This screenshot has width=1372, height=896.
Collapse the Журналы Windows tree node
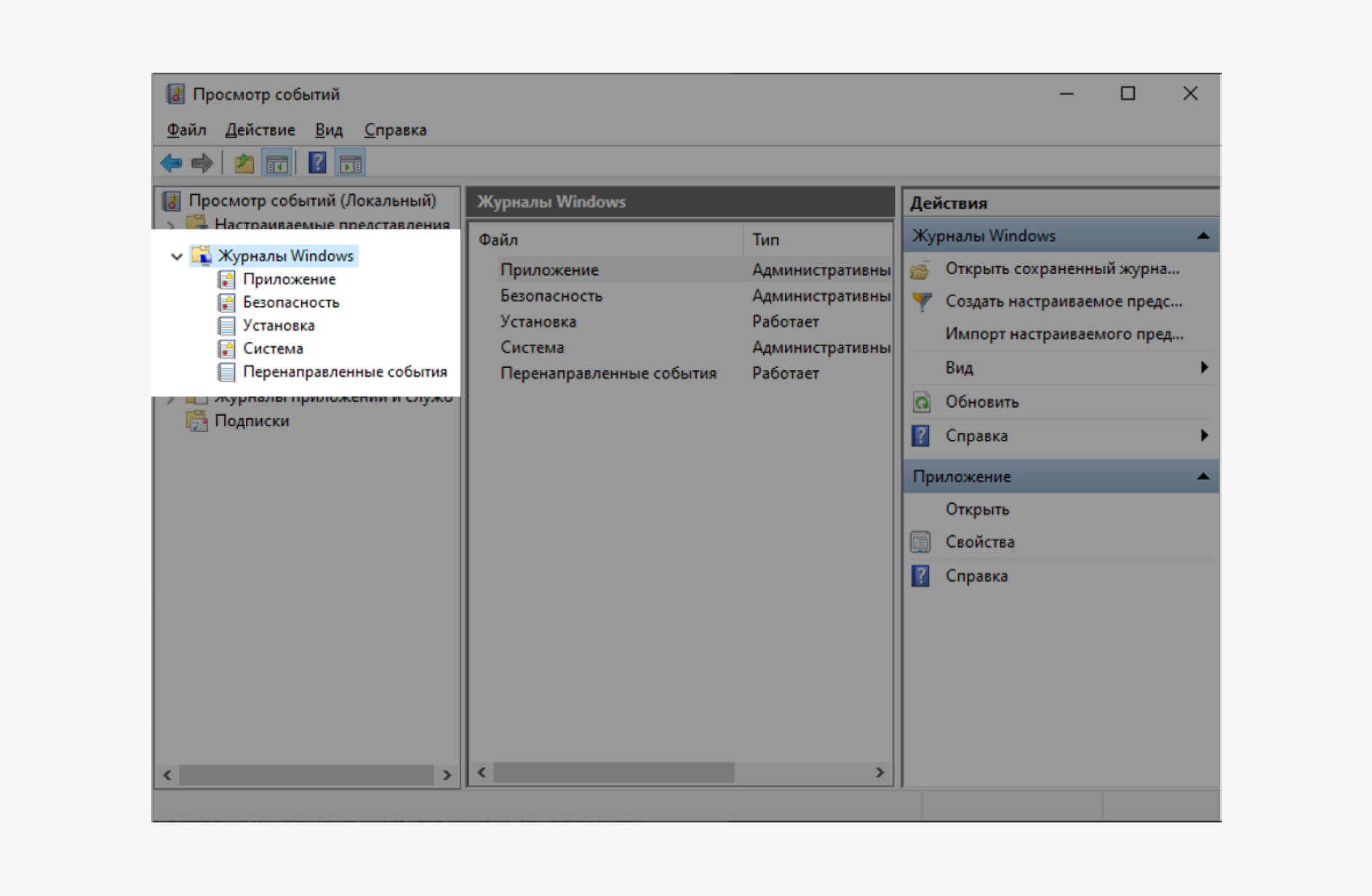[x=176, y=256]
